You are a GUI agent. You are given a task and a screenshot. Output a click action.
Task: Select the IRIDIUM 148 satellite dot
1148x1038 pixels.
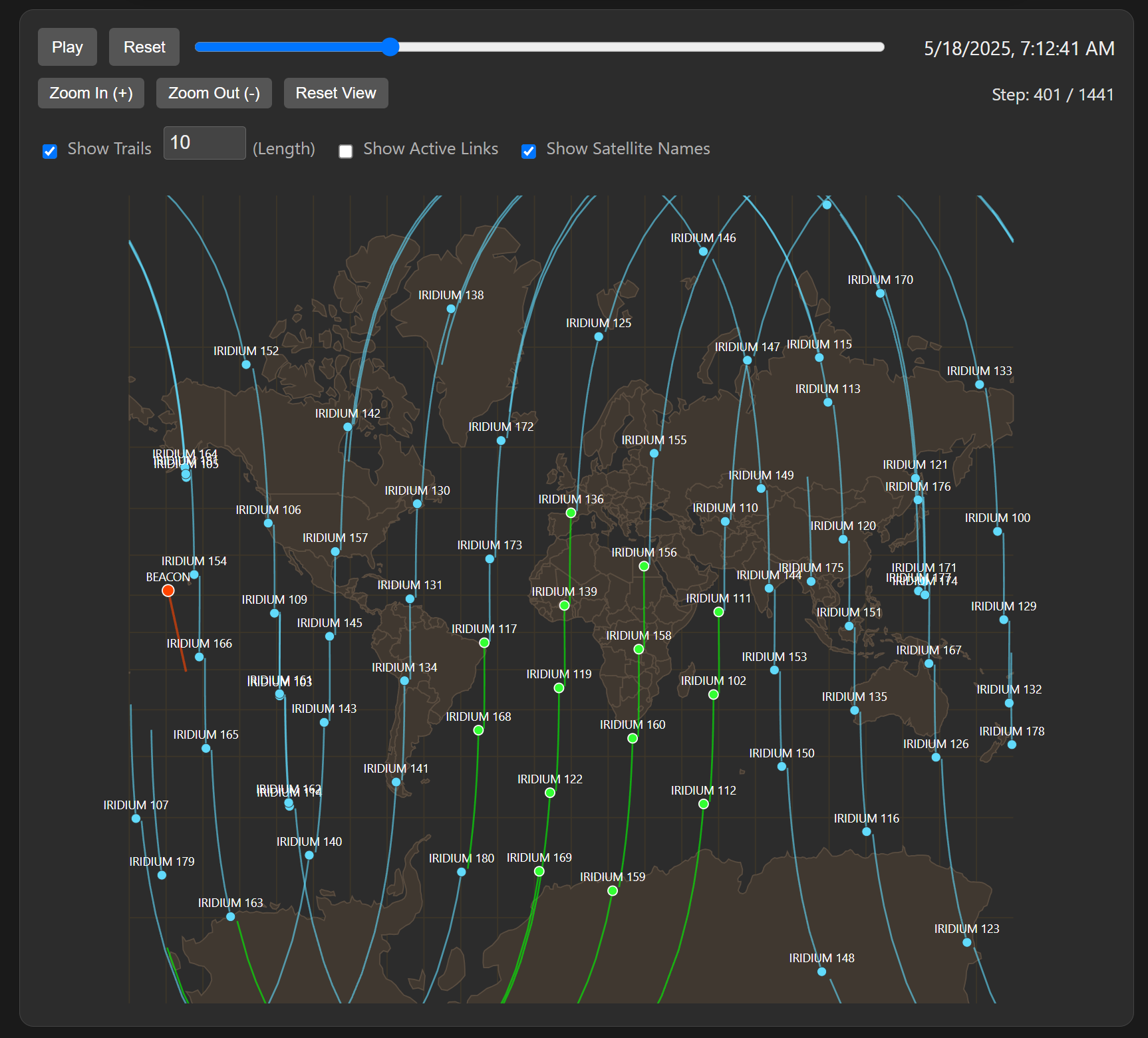coord(821,972)
